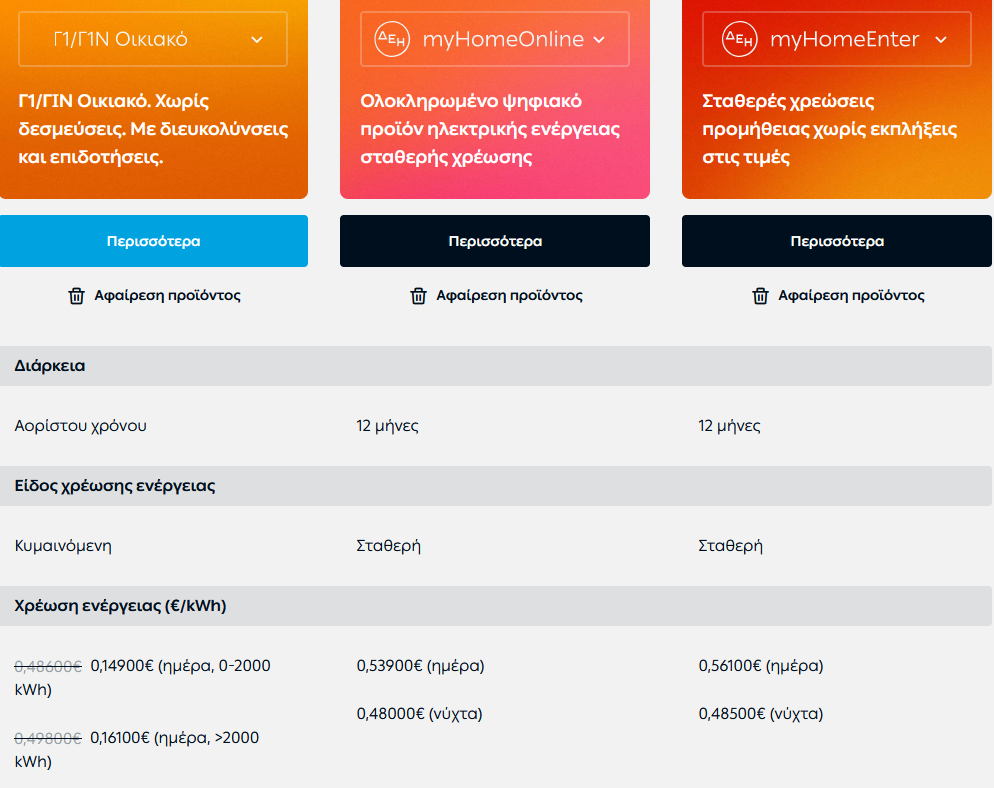Click Αφαίρεση προϊόντος text for myHomeEnter
Image resolution: width=994 pixels, height=788 pixels.
click(851, 295)
